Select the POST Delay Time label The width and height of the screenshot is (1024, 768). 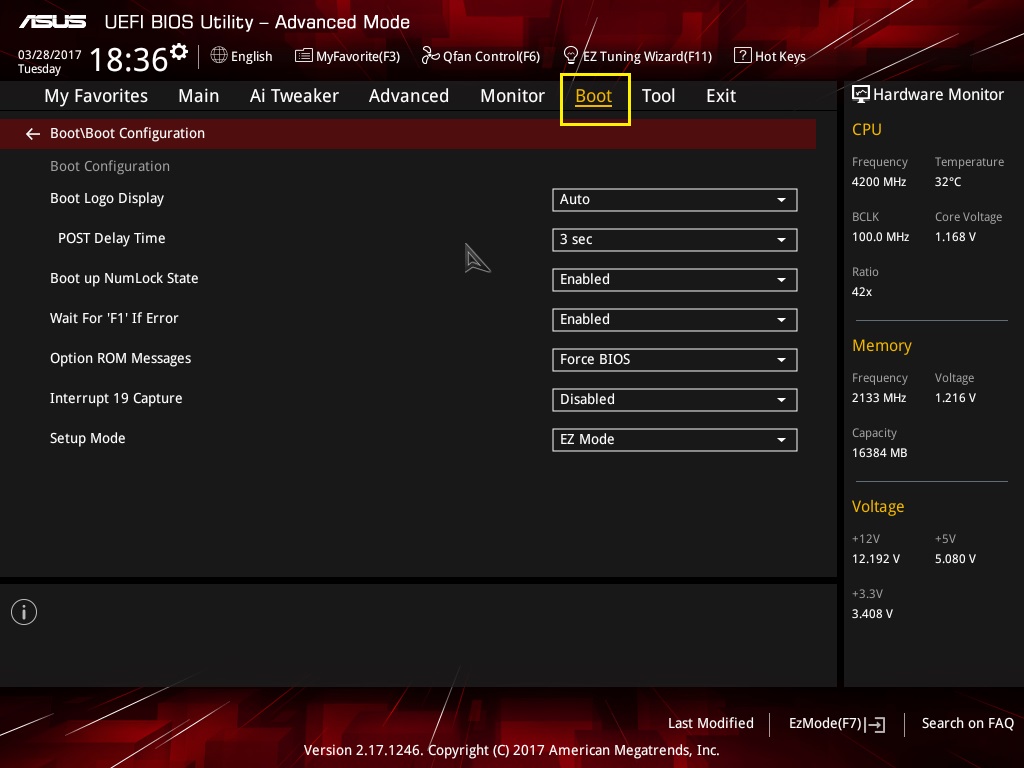pos(112,238)
